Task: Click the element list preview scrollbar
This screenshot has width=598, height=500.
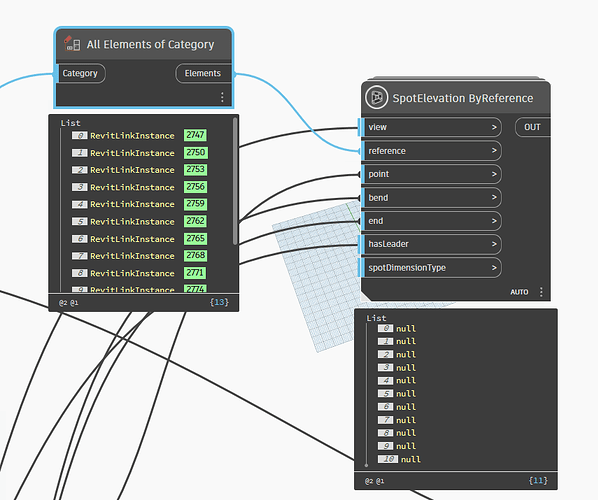Action: 235,181
